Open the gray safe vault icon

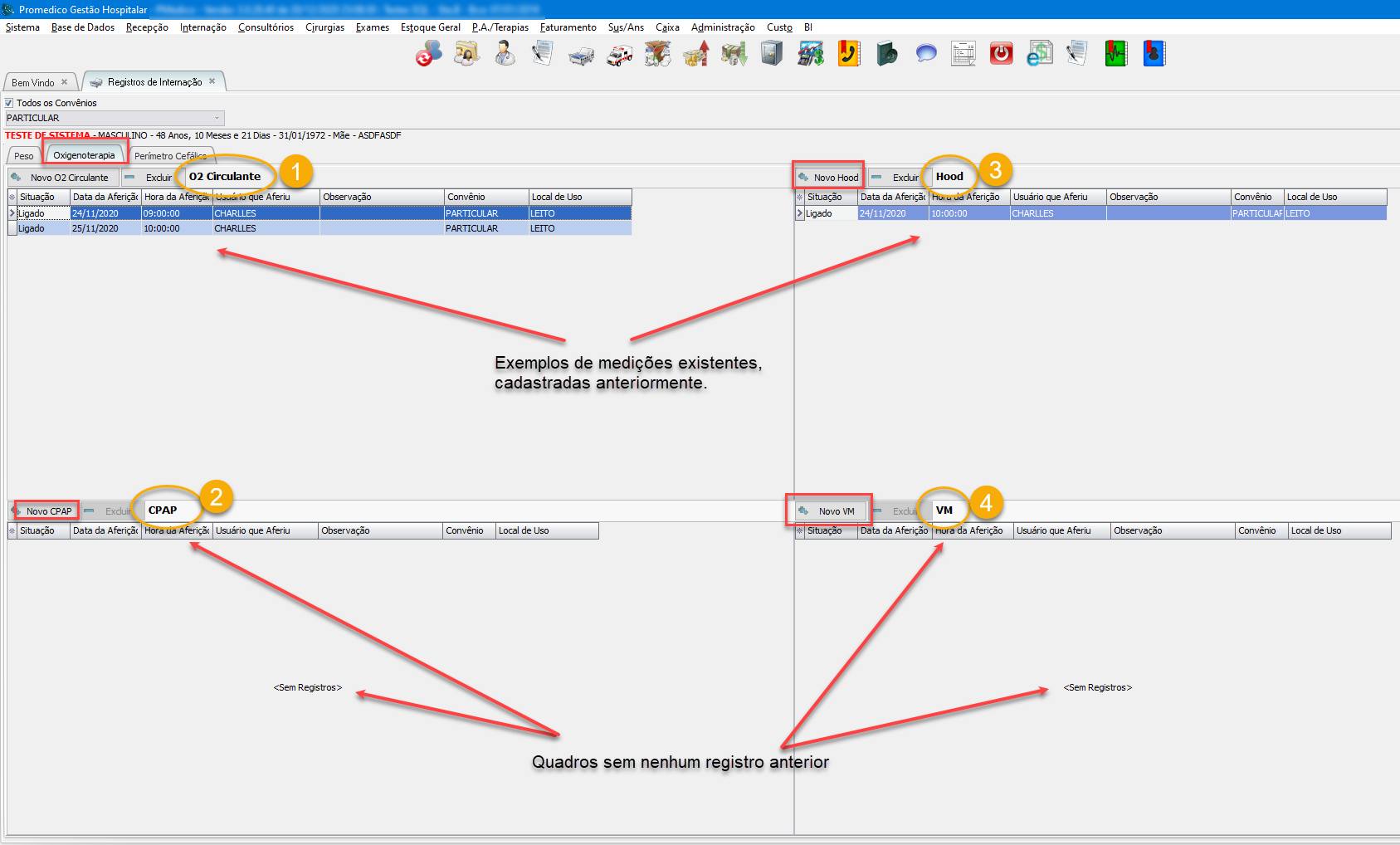point(772,55)
